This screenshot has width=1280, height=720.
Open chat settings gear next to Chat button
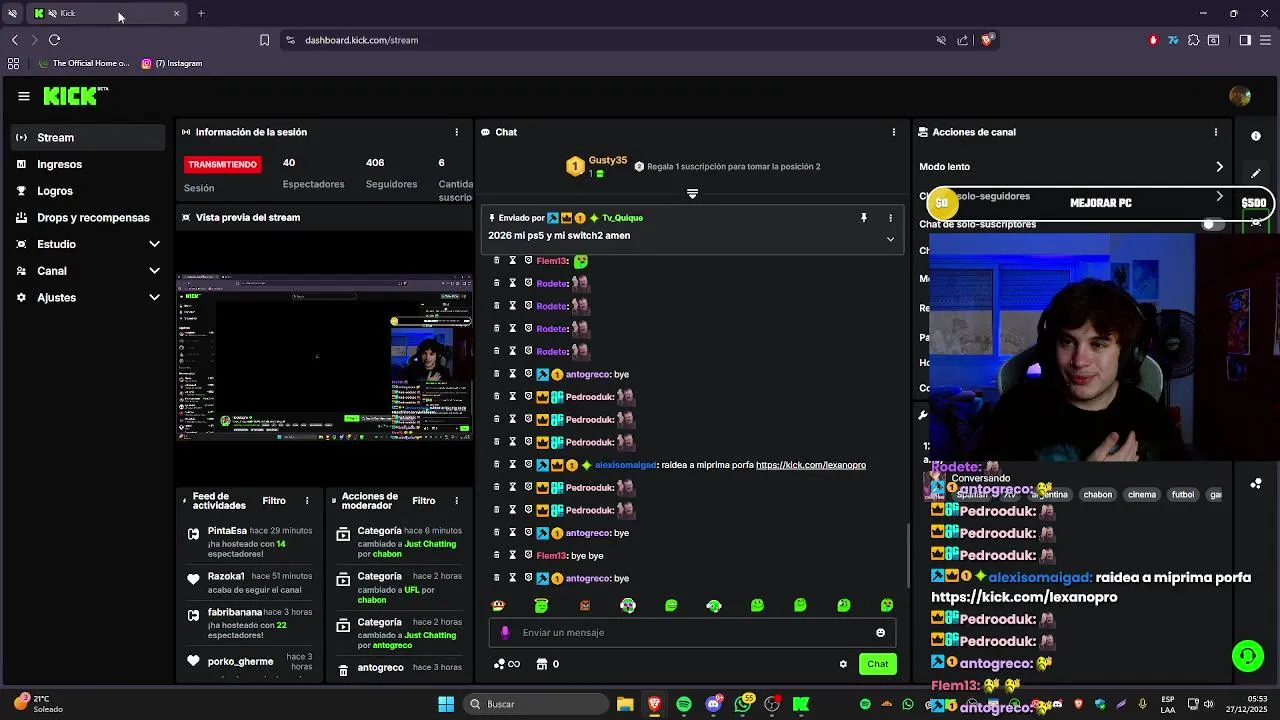click(x=843, y=664)
